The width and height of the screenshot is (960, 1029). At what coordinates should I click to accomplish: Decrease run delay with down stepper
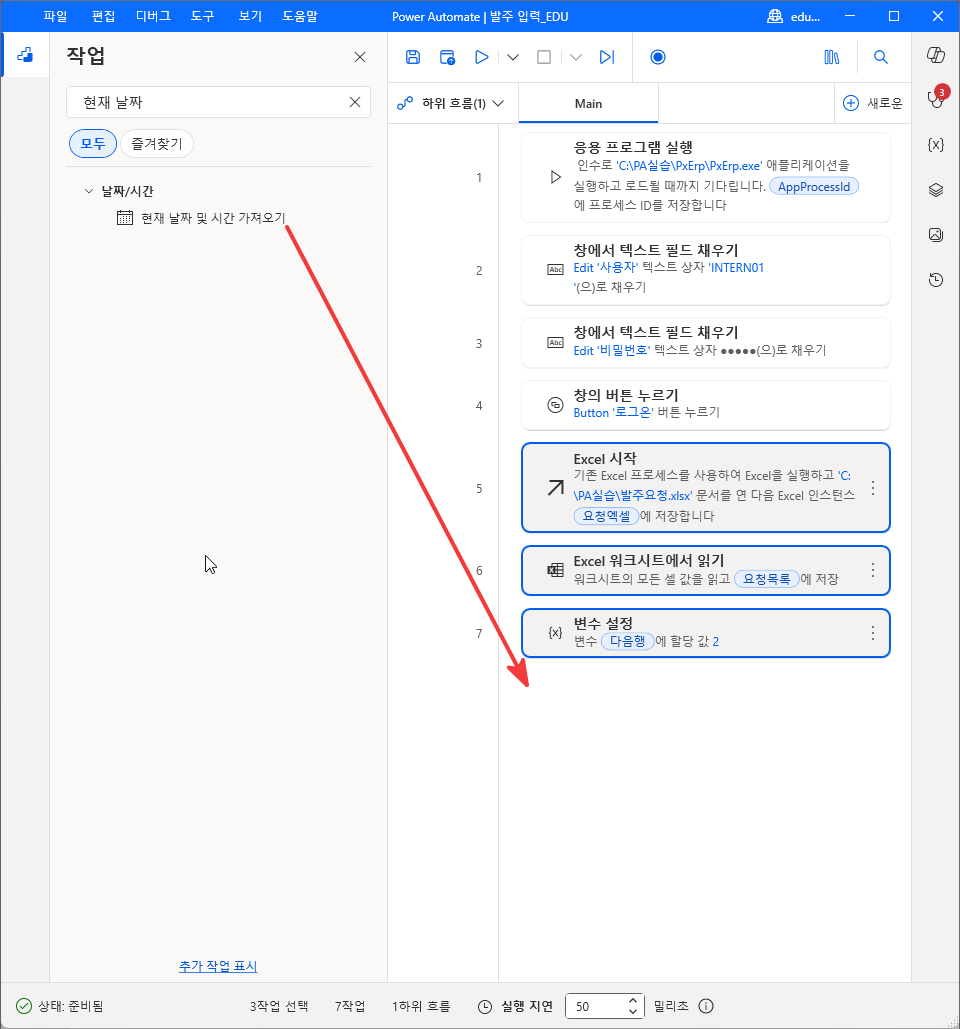point(633,1011)
